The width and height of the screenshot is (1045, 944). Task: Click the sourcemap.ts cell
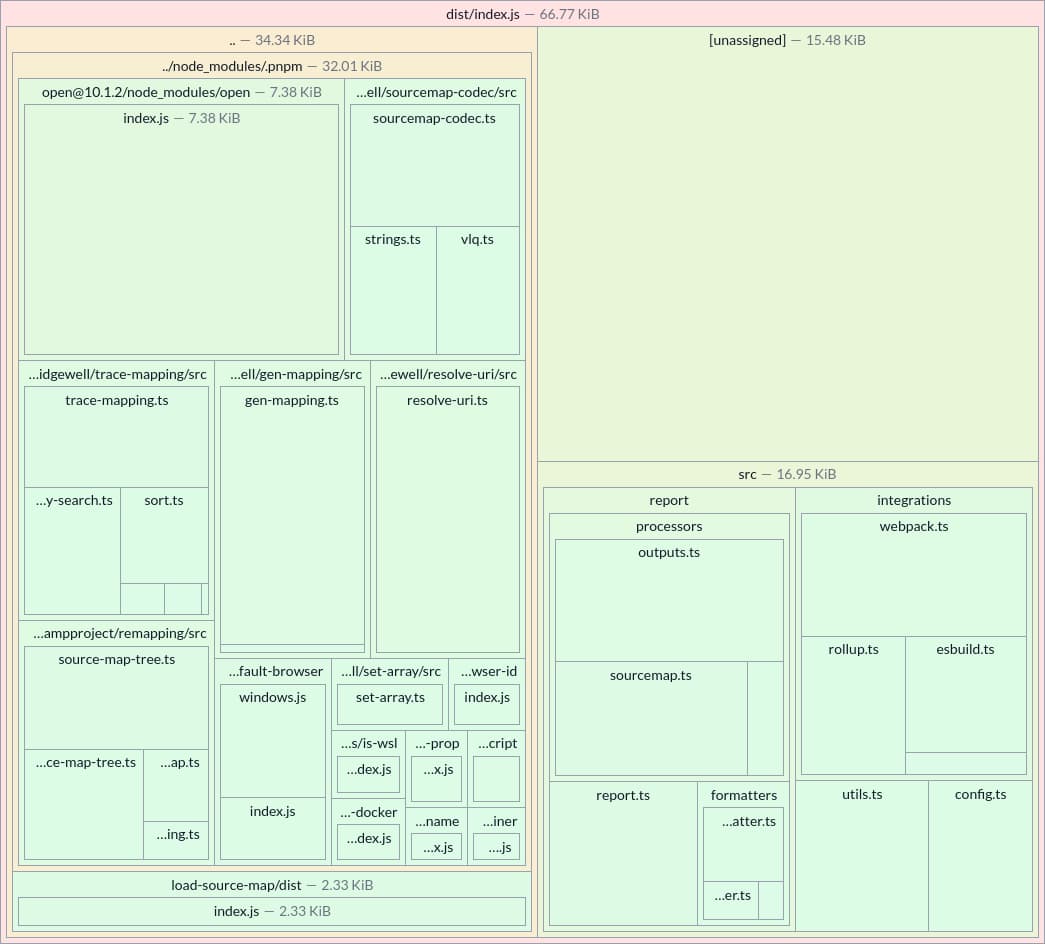tap(651, 715)
